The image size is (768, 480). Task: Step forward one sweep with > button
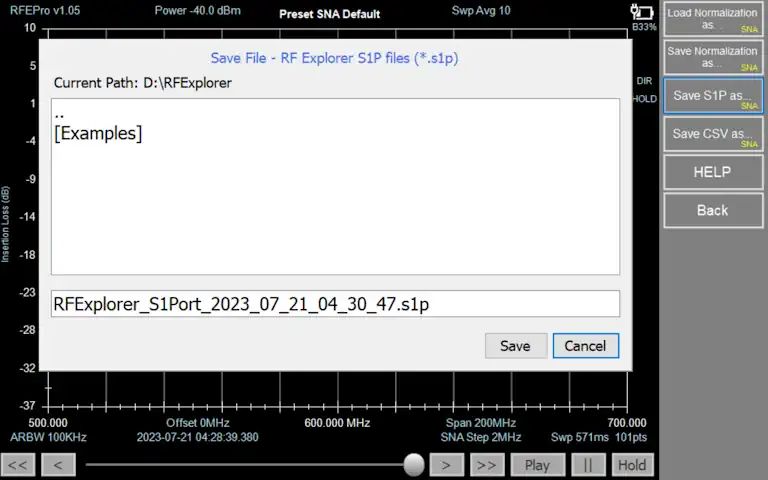tap(447, 465)
